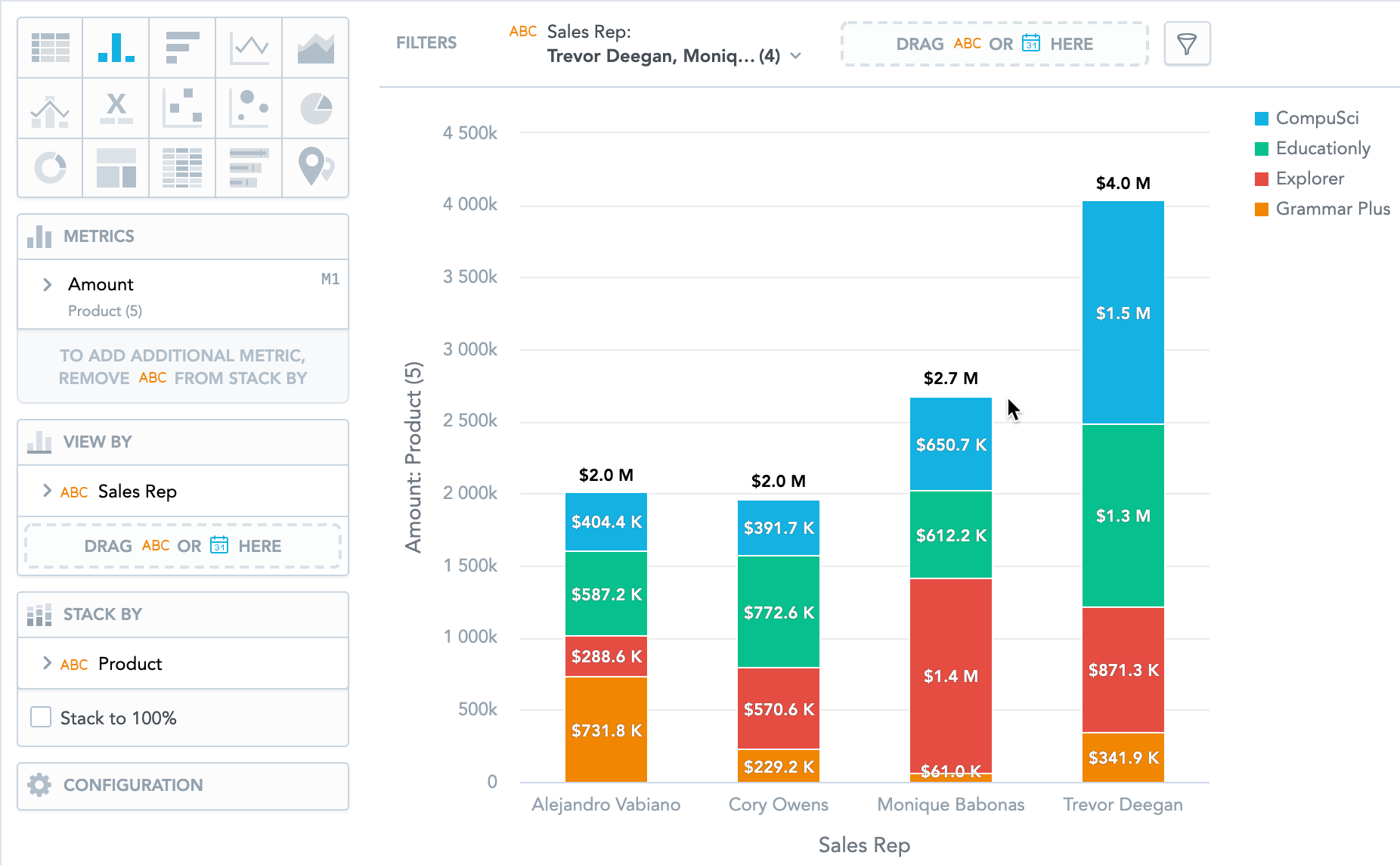
Task: Expand the Product attribute in Stack By
Action: 48,663
